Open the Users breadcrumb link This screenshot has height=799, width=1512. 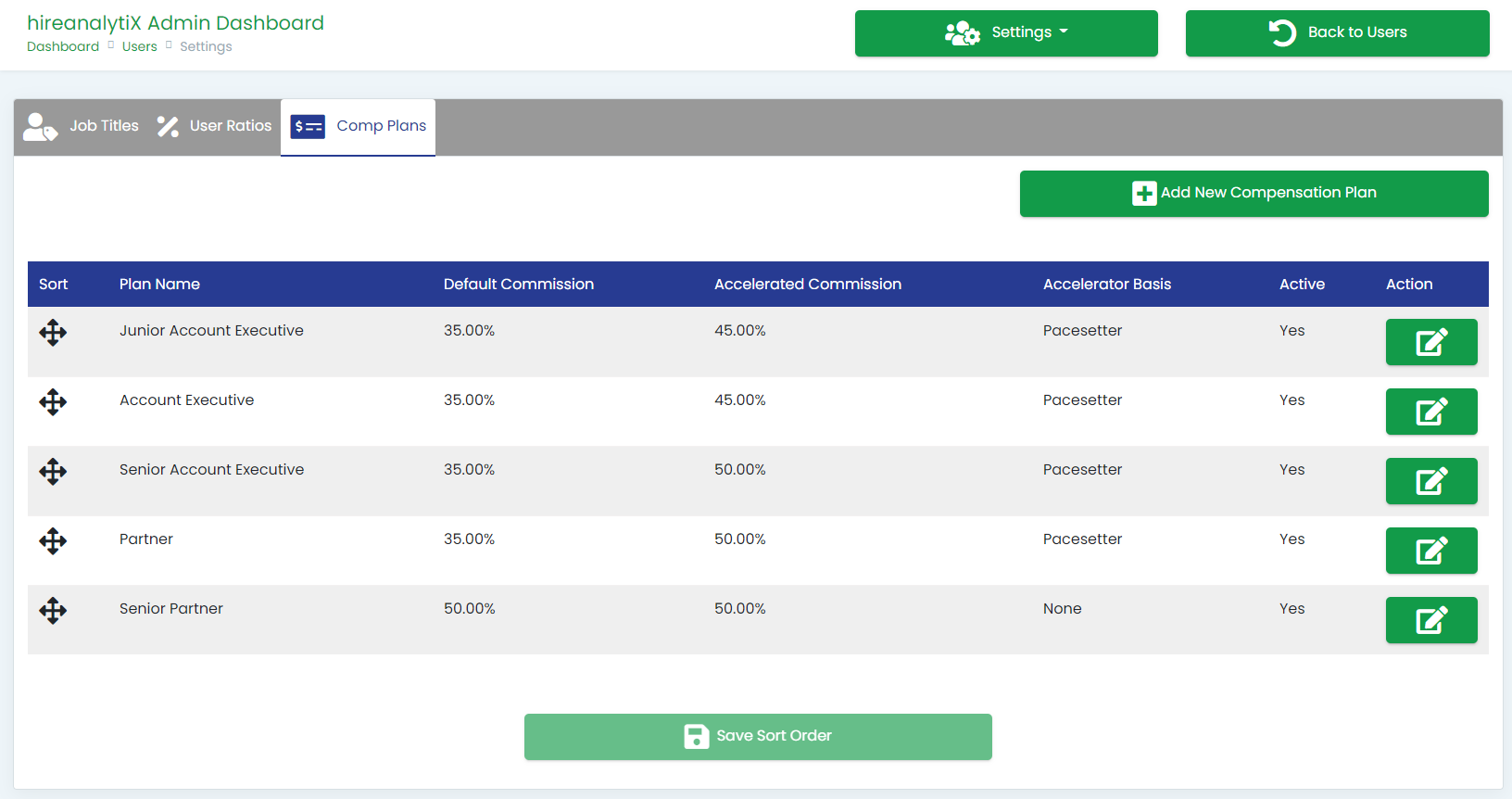coord(140,46)
